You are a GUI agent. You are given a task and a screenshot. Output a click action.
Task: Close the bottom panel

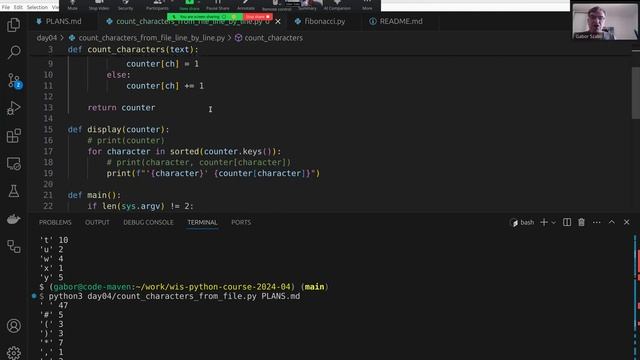click(627, 222)
